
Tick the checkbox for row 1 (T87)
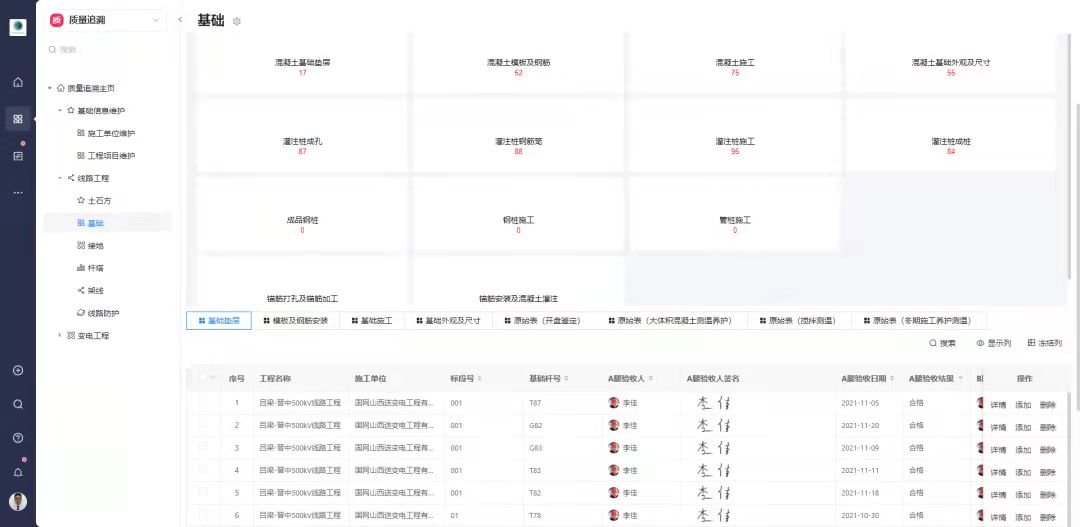[202, 402]
